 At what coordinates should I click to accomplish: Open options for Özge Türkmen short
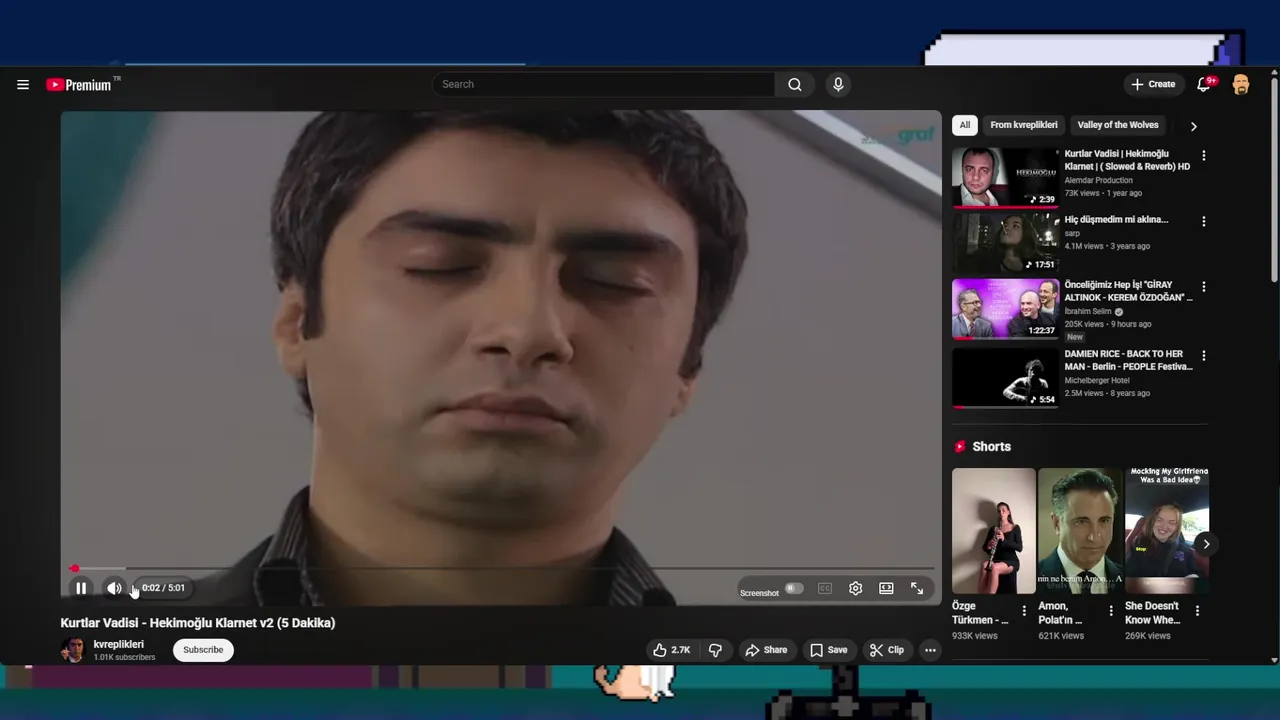point(1024,610)
